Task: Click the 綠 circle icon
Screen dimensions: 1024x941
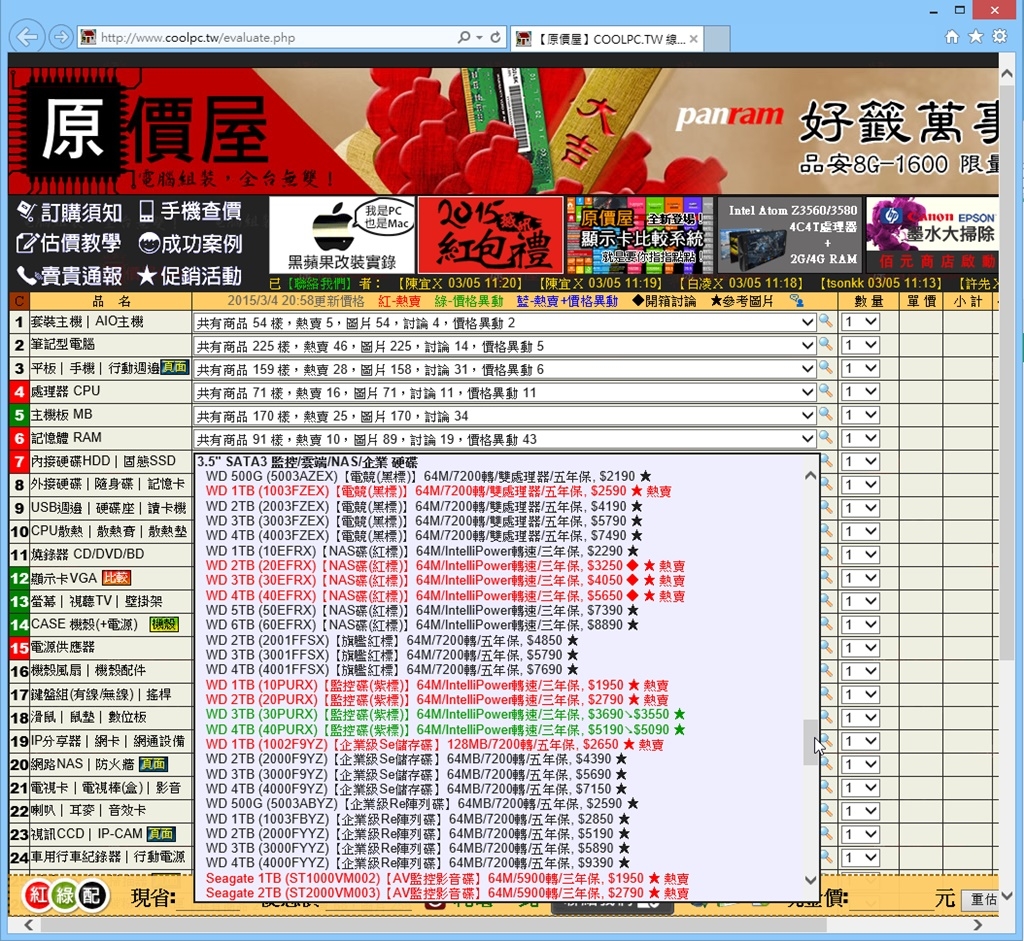Action: pyautogui.click(x=64, y=895)
